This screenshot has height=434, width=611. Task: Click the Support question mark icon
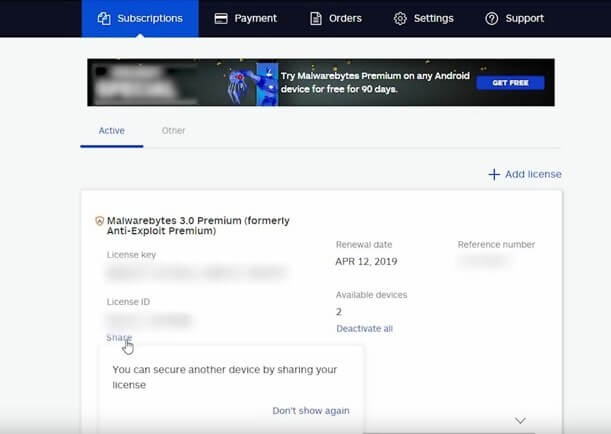point(492,18)
